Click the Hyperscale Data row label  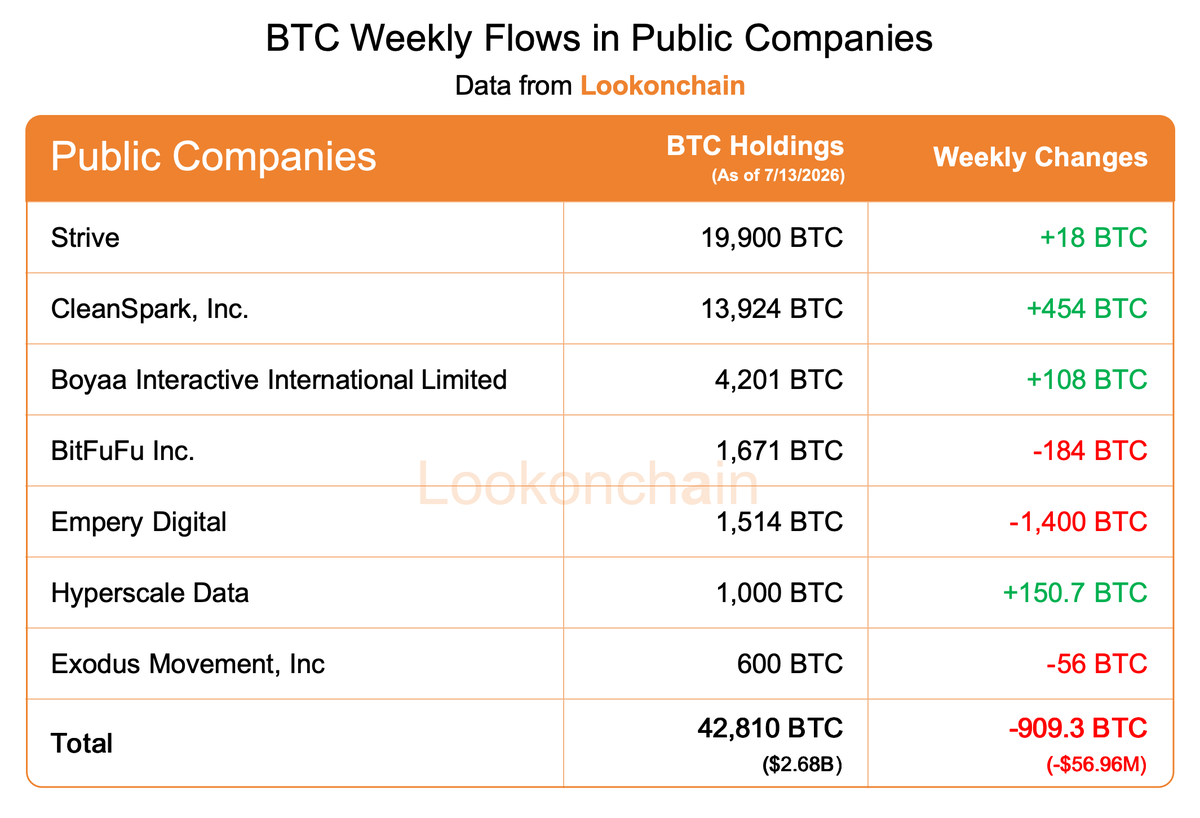(150, 593)
